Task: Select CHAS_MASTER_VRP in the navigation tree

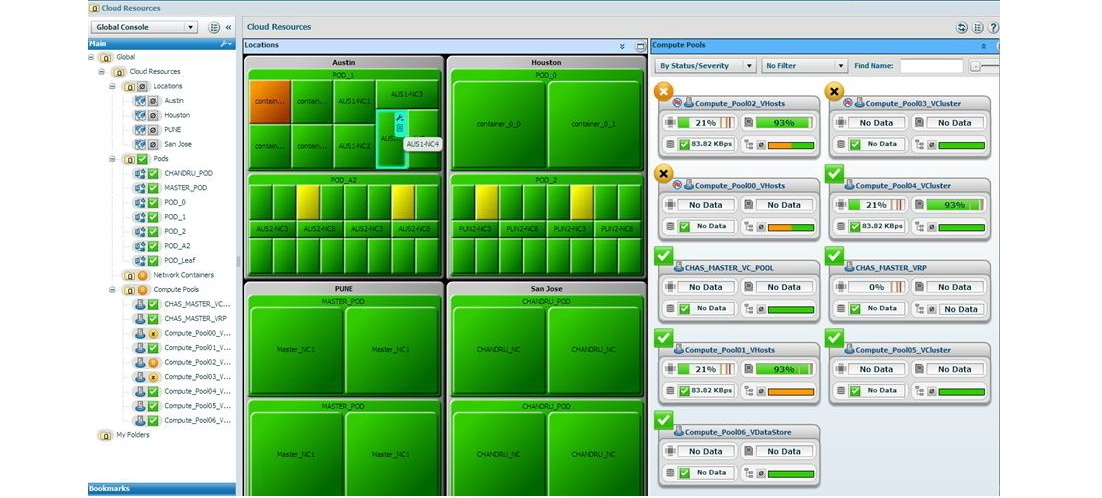Action: (x=195, y=319)
